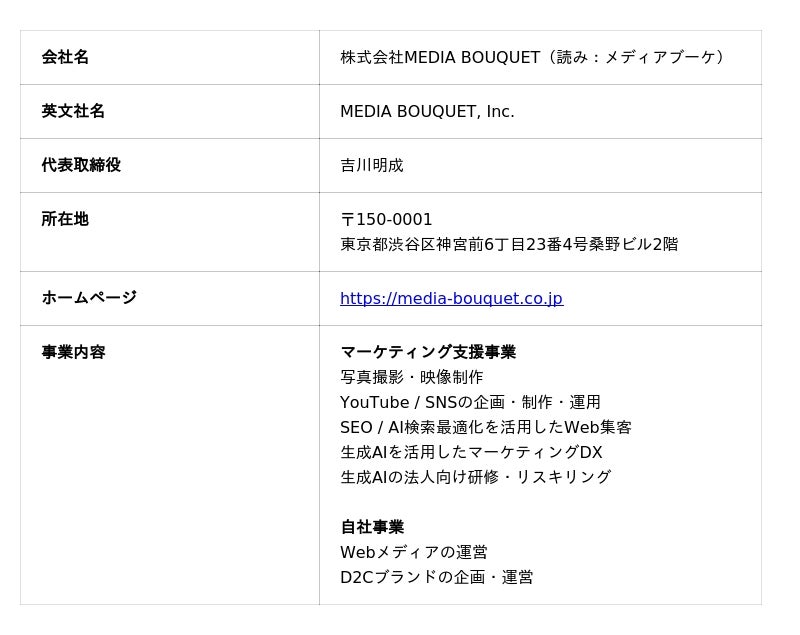Select the マーケティング支援事業 heading
800x635 pixels.
(x=428, y=352)
